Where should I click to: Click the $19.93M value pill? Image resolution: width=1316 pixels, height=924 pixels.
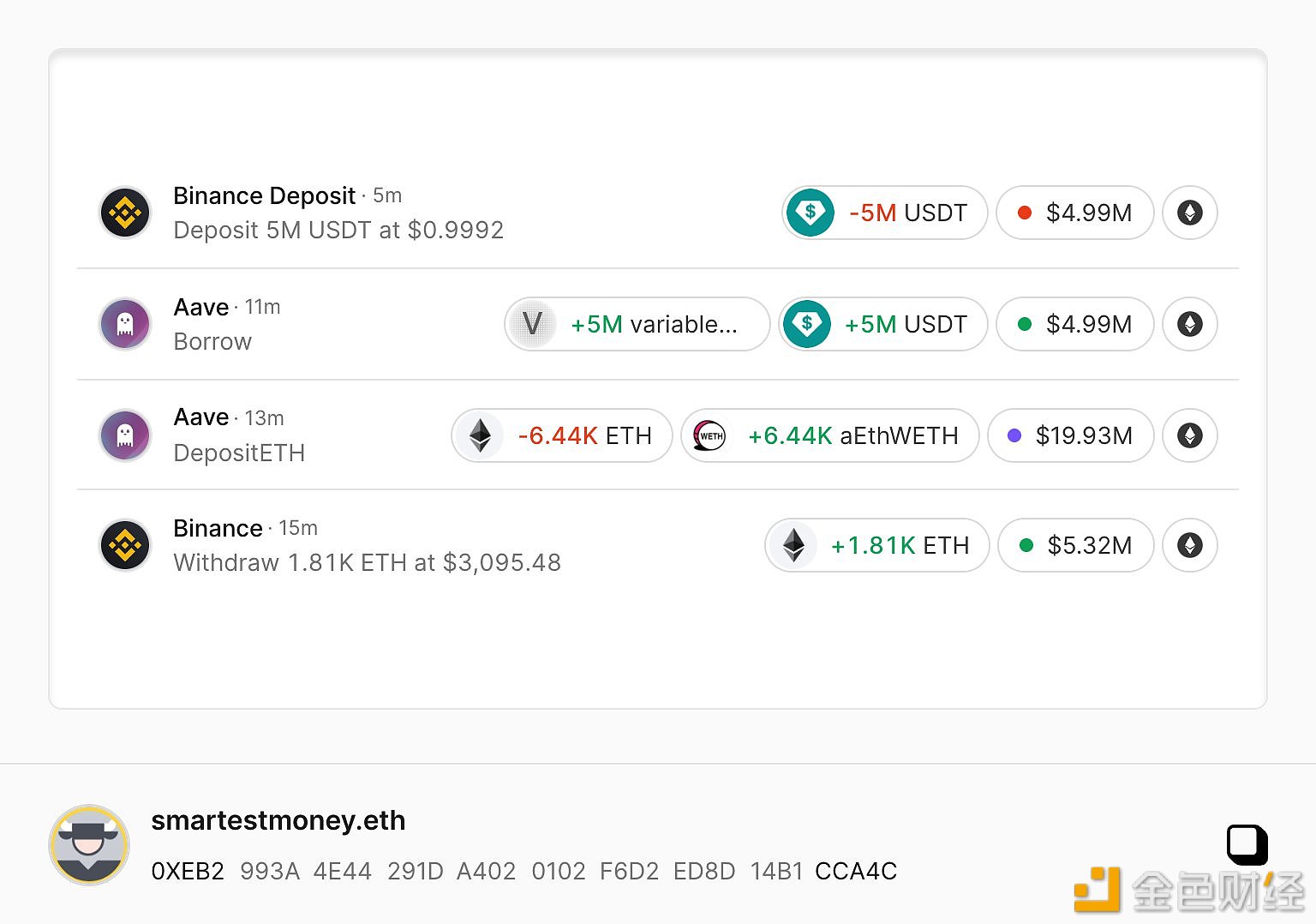click(x=1071, y=435)
